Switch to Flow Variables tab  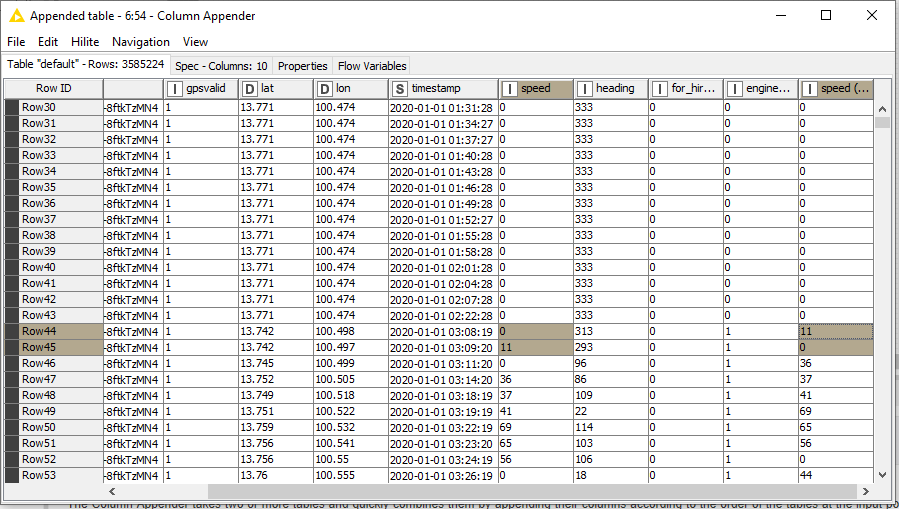click(x=372, y=66)
